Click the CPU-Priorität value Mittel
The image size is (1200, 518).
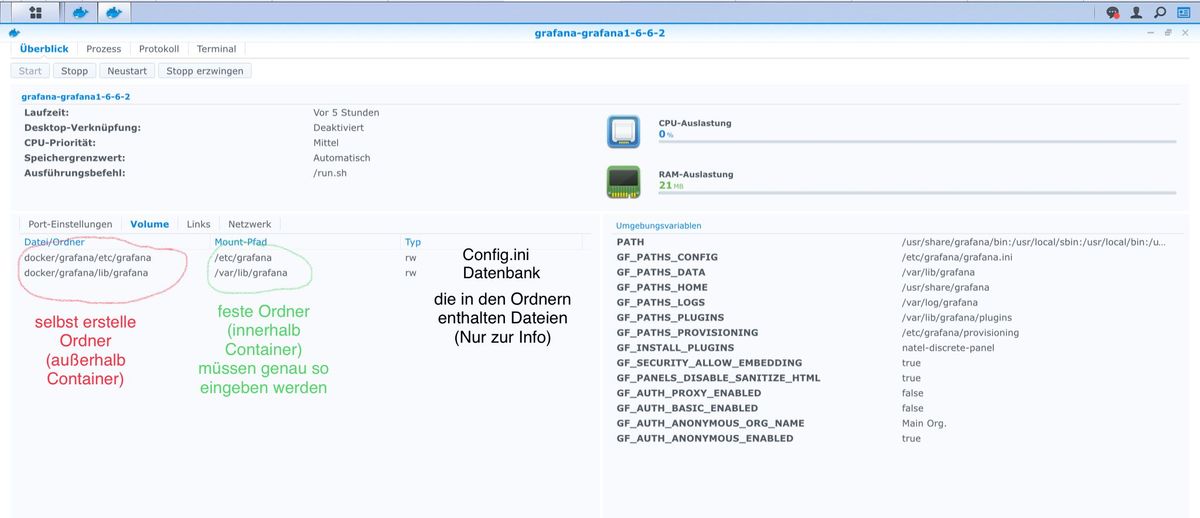(x=326, y=142)
